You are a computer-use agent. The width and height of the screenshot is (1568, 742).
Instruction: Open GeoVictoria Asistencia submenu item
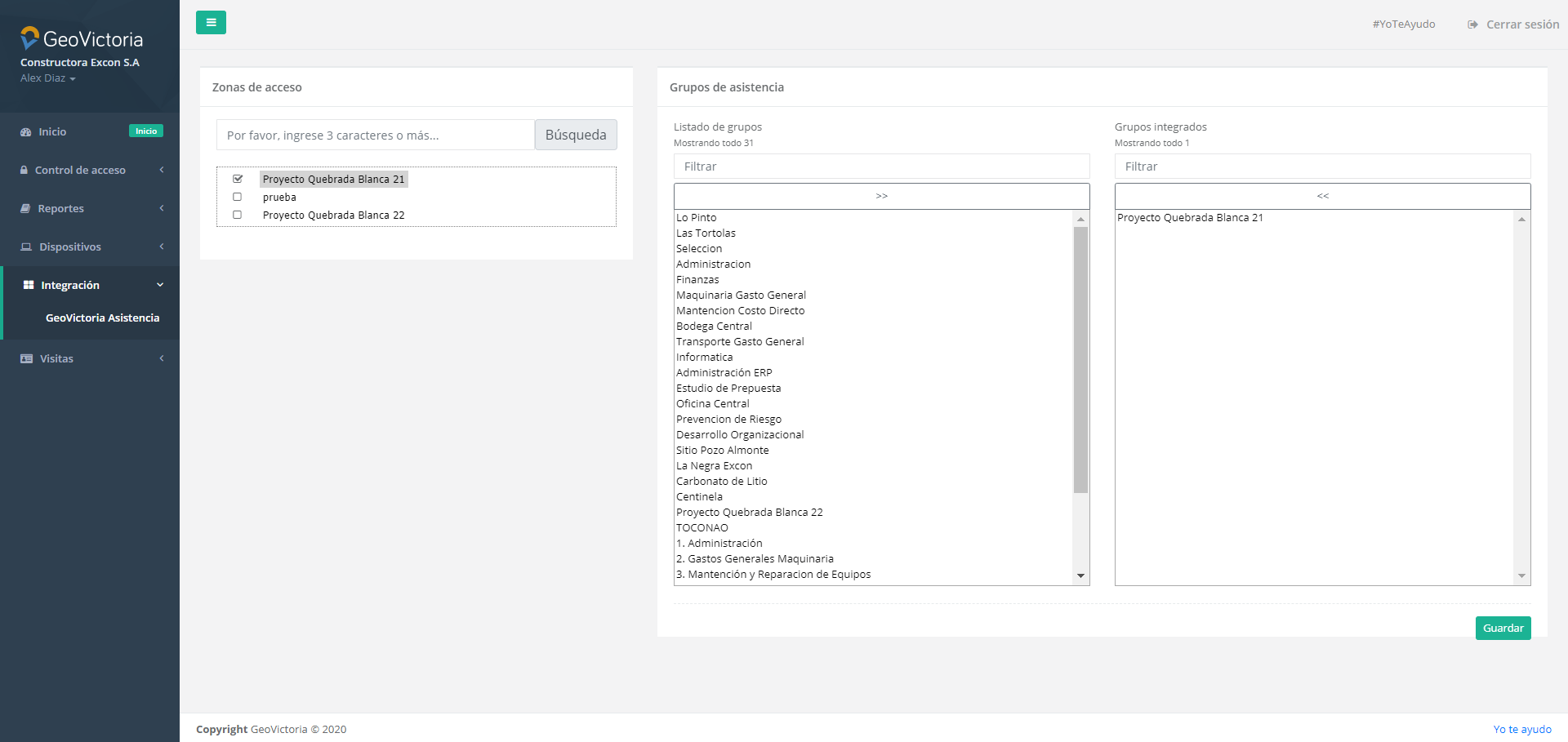(102, 318)
